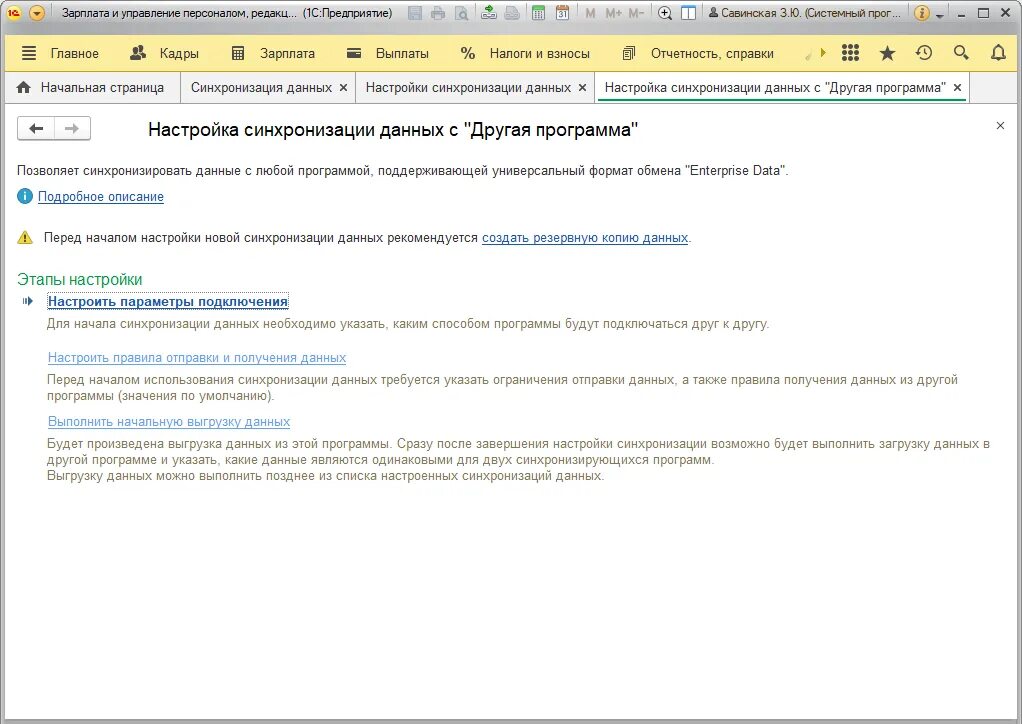Open the Выплаты section
1022x724 pixels.
pos(402,53)
